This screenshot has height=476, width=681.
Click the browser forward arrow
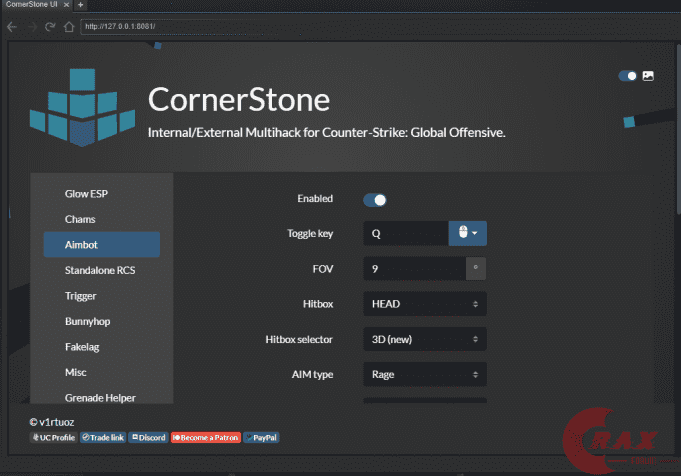pyautogui.click(x=32, y=27)
